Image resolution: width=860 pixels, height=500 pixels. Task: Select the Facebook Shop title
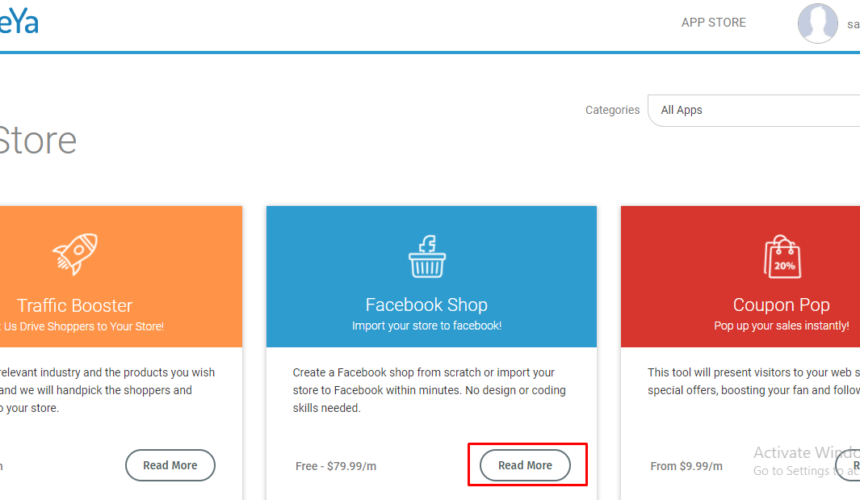click(426, 305)
